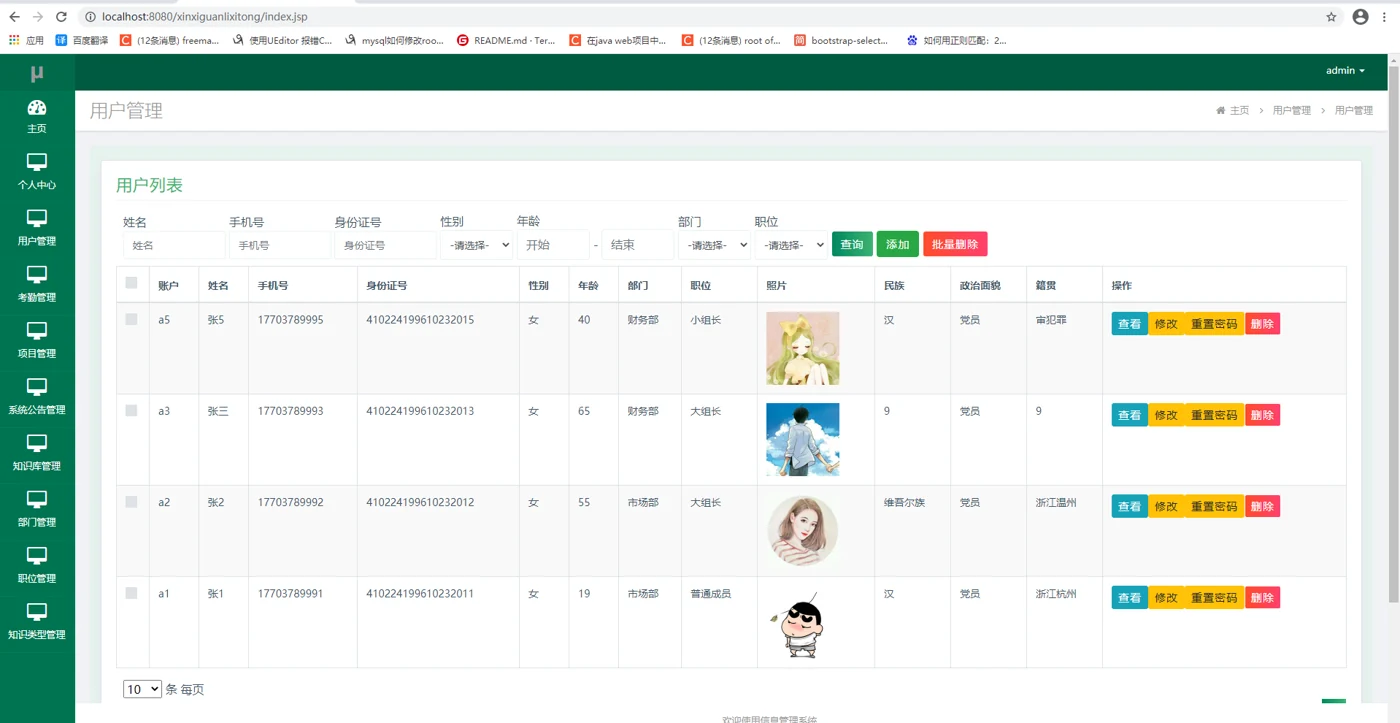This screenshot has height=723, width=1400.
Task: Tick checkbox for row a1
Action: coord(131,593)
